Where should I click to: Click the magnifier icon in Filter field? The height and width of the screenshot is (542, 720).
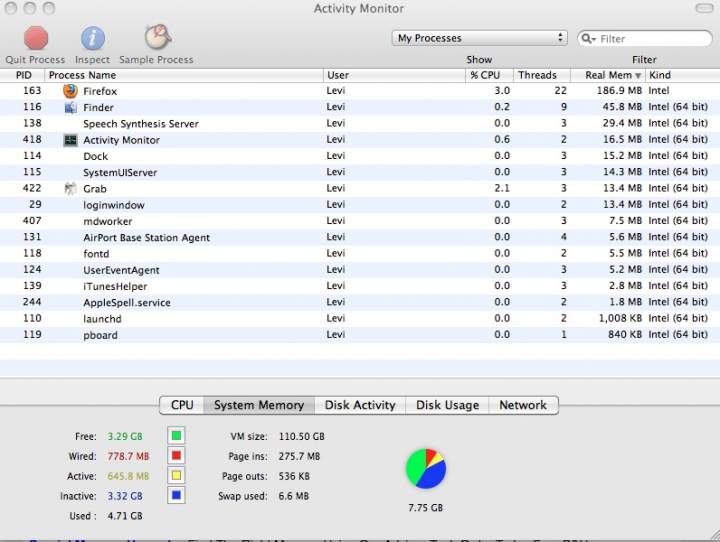pyautogui.click(x=587, y=39)
